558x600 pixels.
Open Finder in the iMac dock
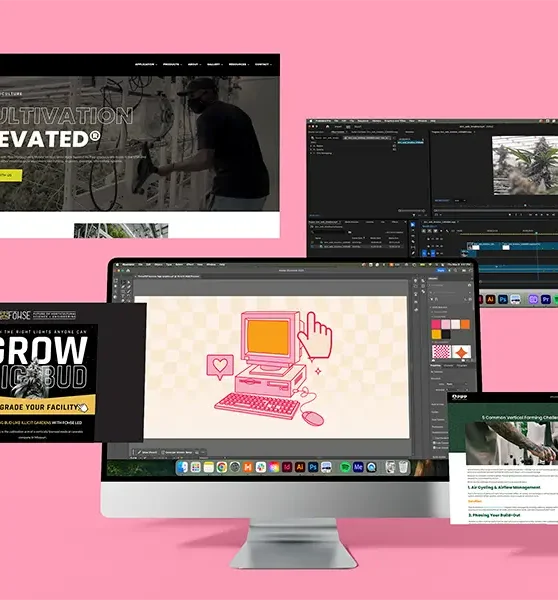[x=182, y=467]
